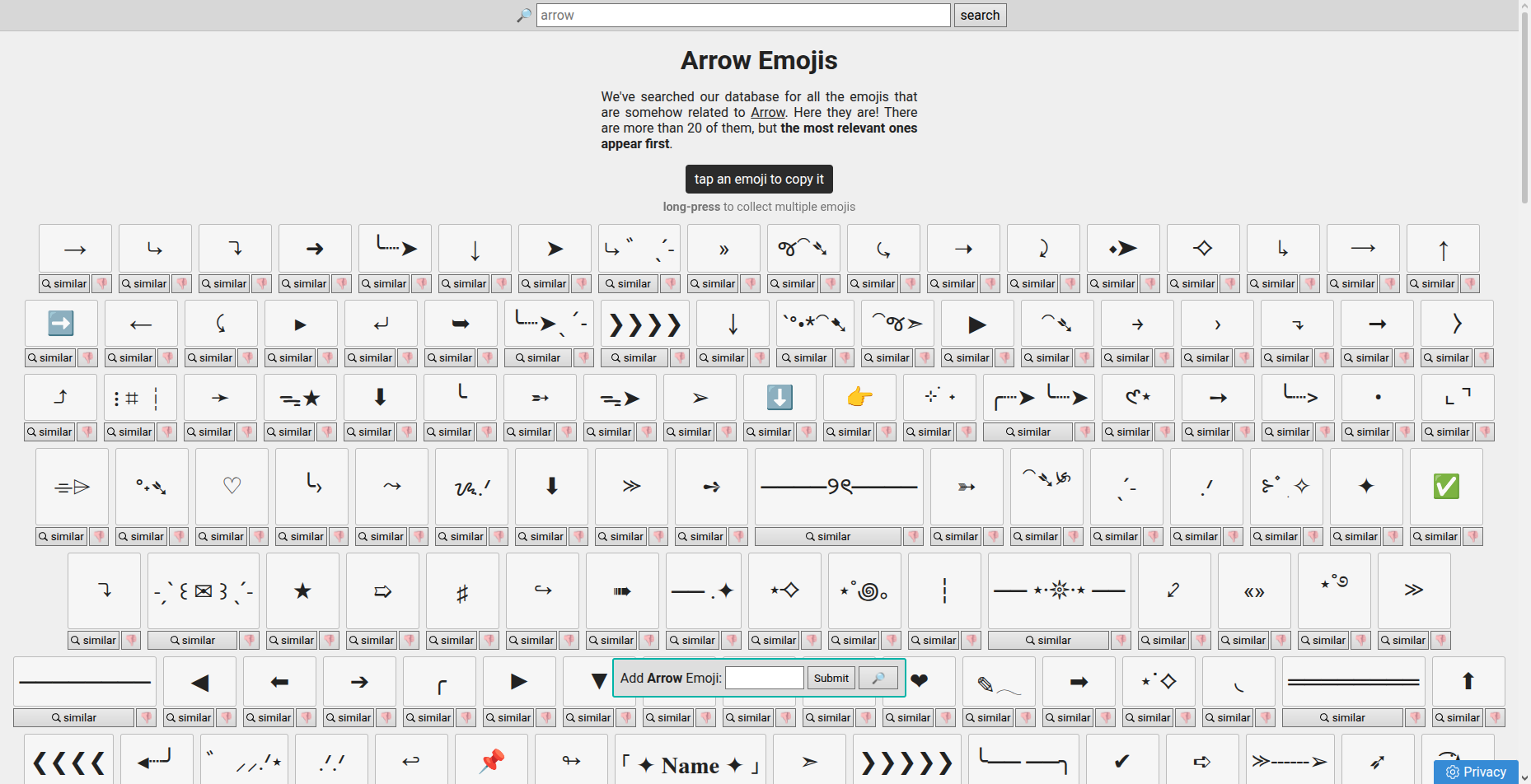
Task: Copy the dotted hash with dashed bar emoji
Action: click(x=140, y=397)
